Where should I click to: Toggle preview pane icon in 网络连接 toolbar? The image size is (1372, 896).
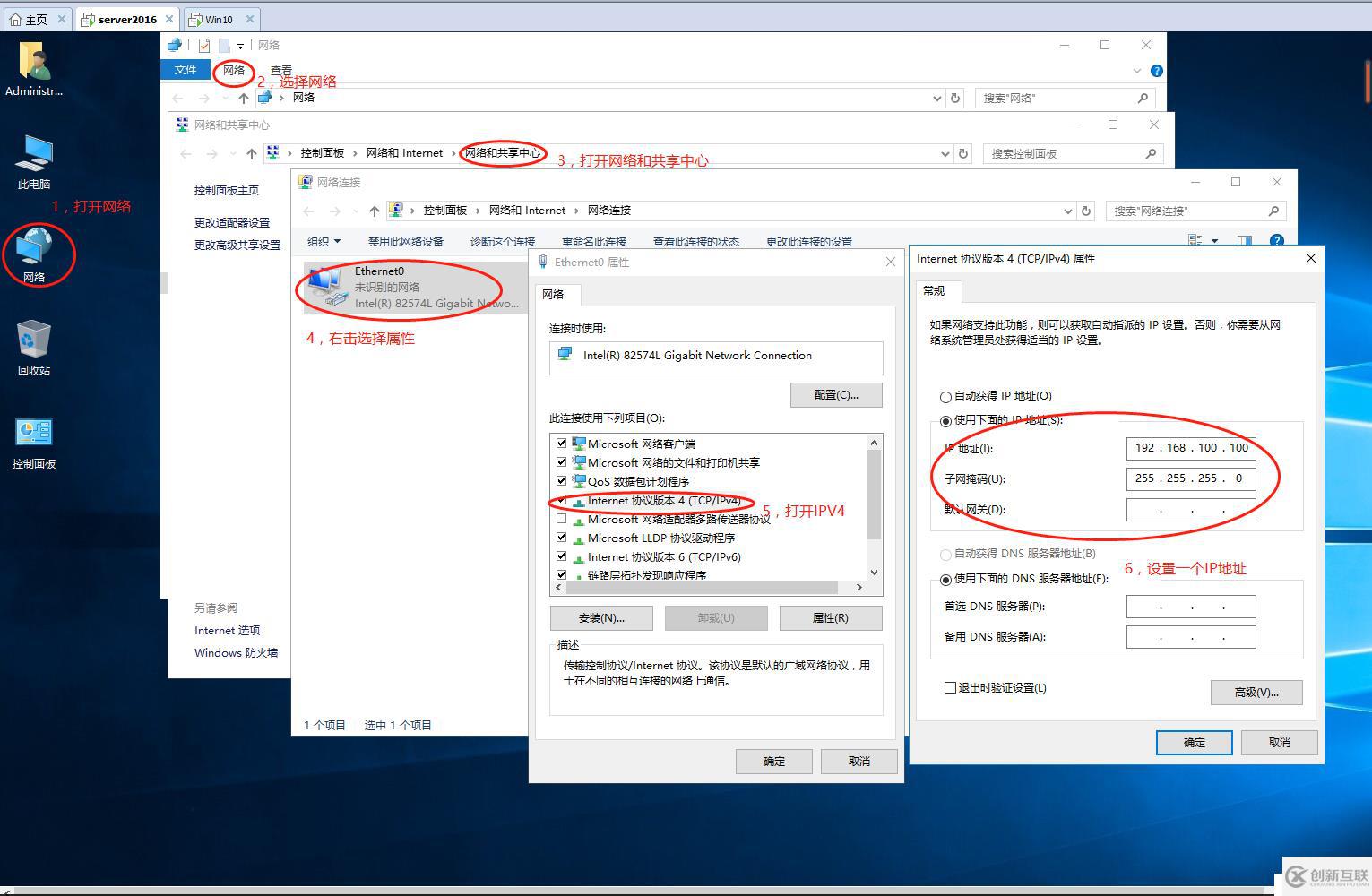(1244, 240)
